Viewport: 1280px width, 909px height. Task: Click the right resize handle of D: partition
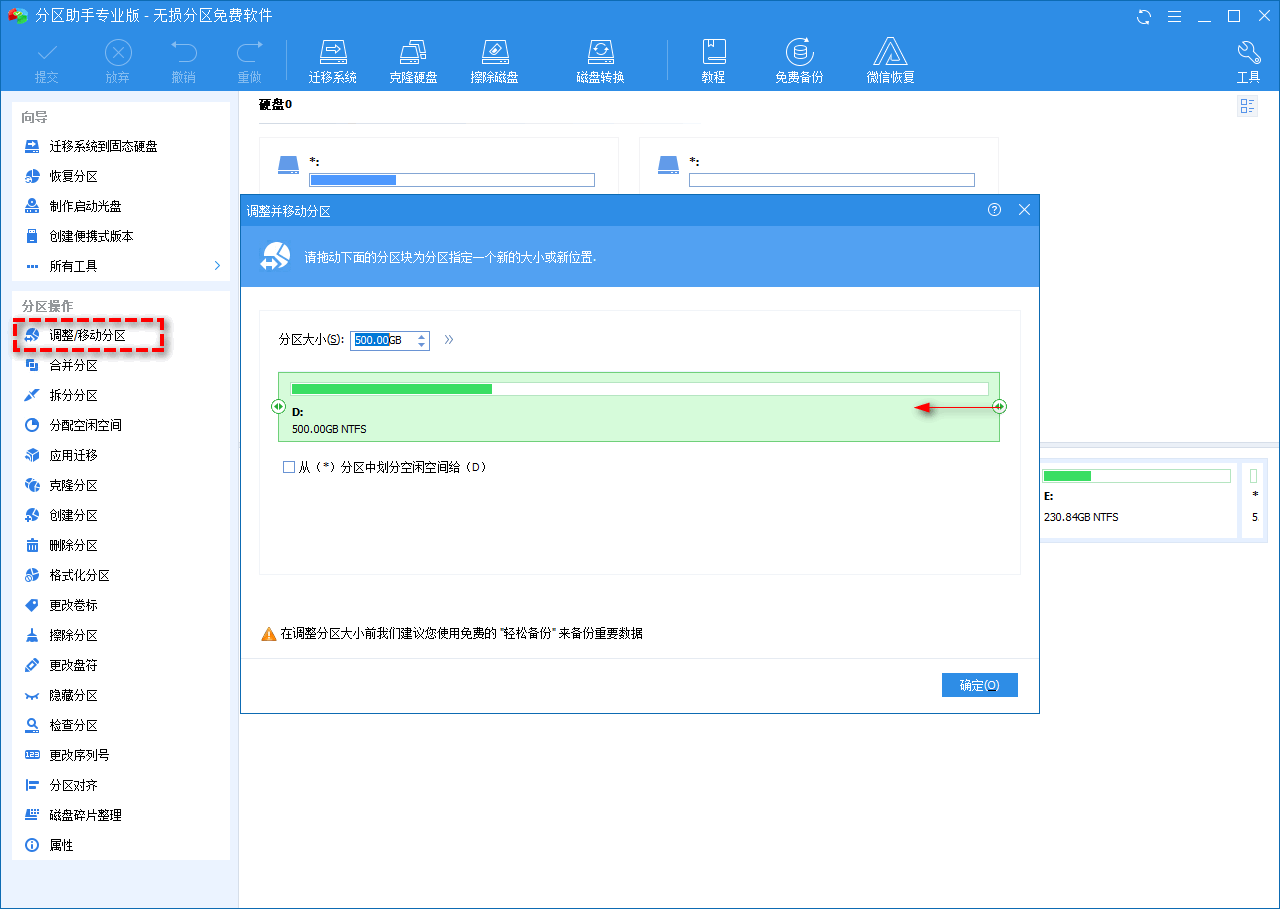[999, 407]
